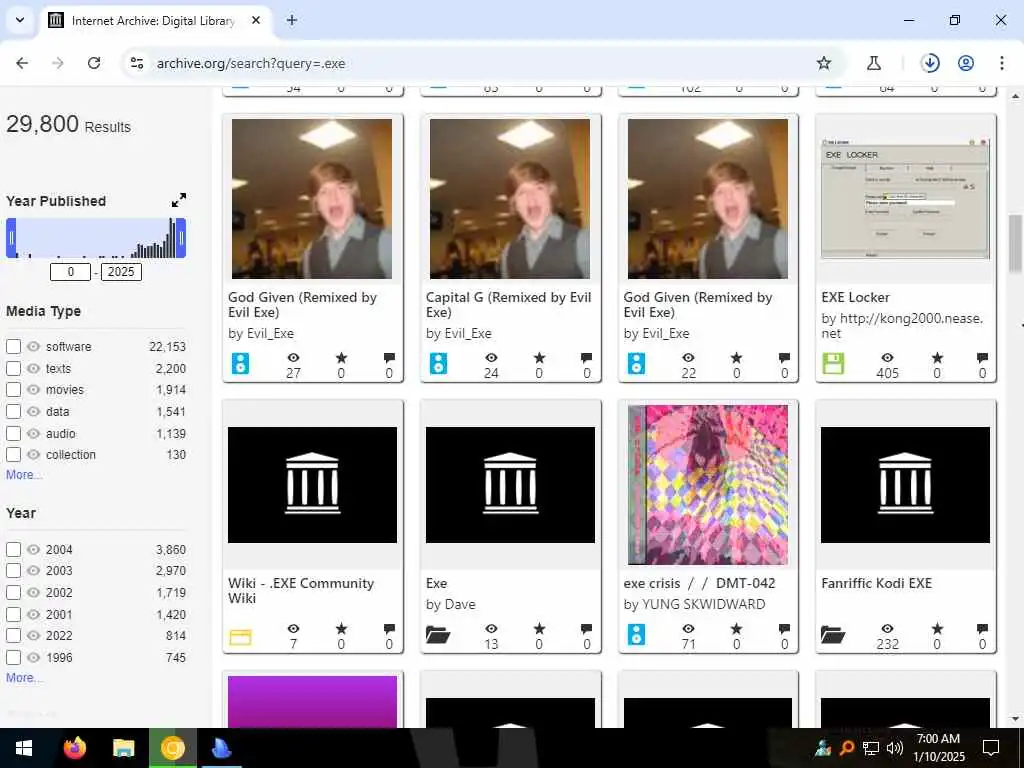Click the address bar URL
The image size is (1024, 768).
coord(251,63)
